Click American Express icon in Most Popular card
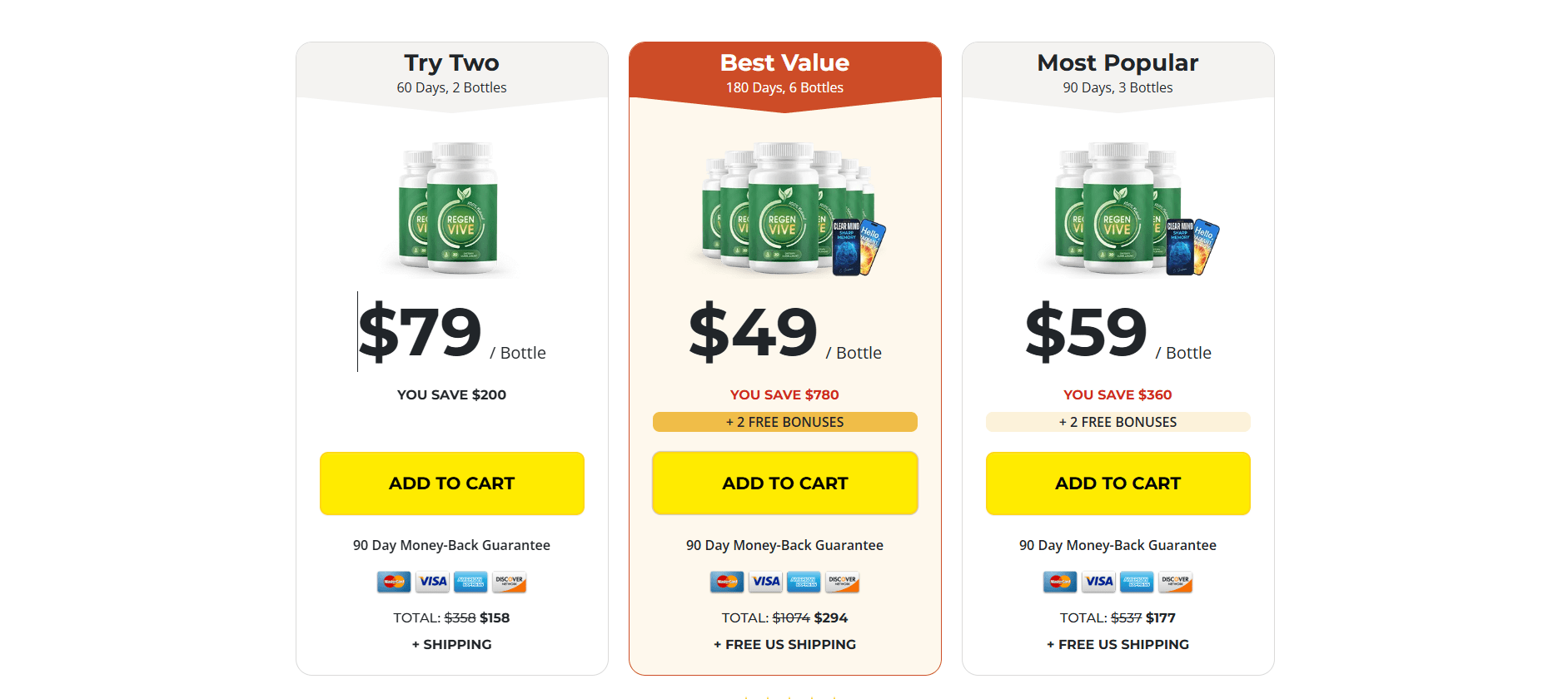 [1137, 582]
